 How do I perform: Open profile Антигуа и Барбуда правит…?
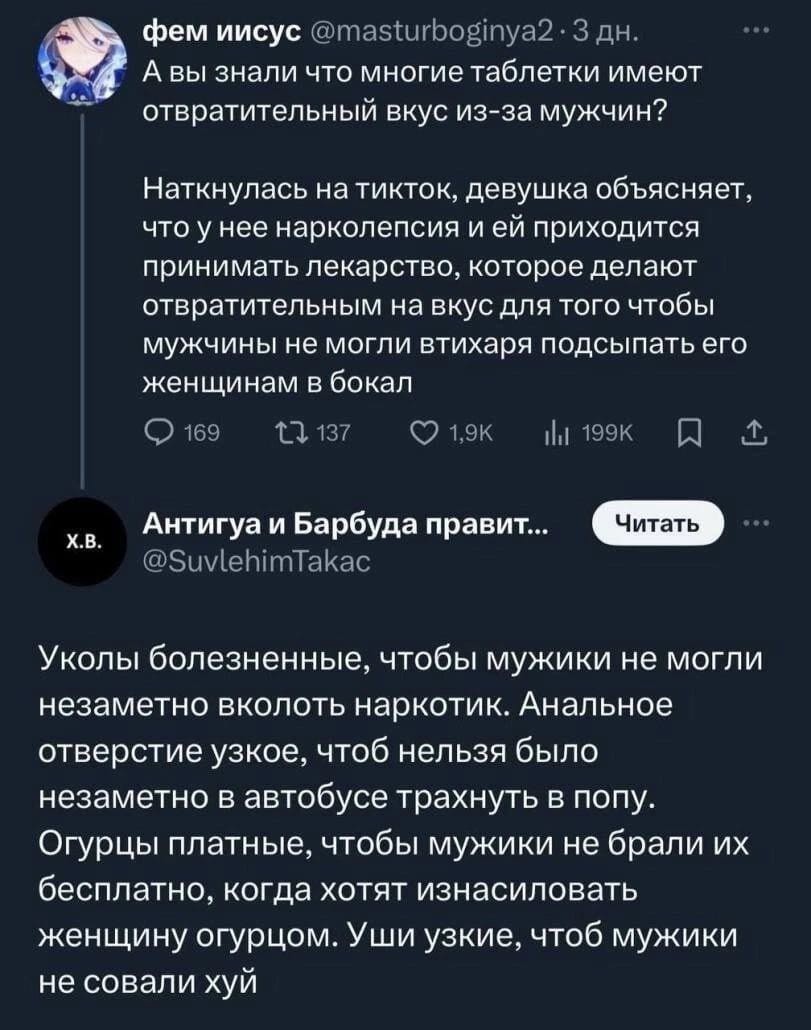point(347,524)
